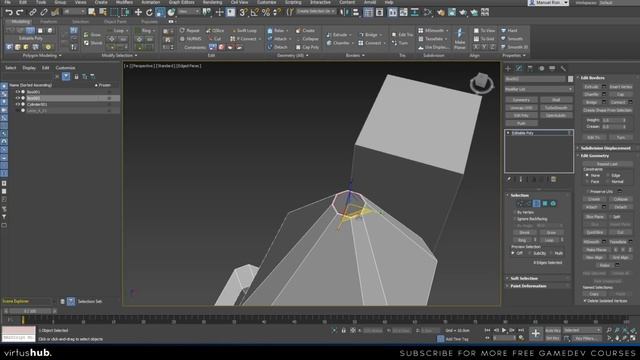Open the Modify Selection panel dropdown
640x360 pixels.
point(119,56)
